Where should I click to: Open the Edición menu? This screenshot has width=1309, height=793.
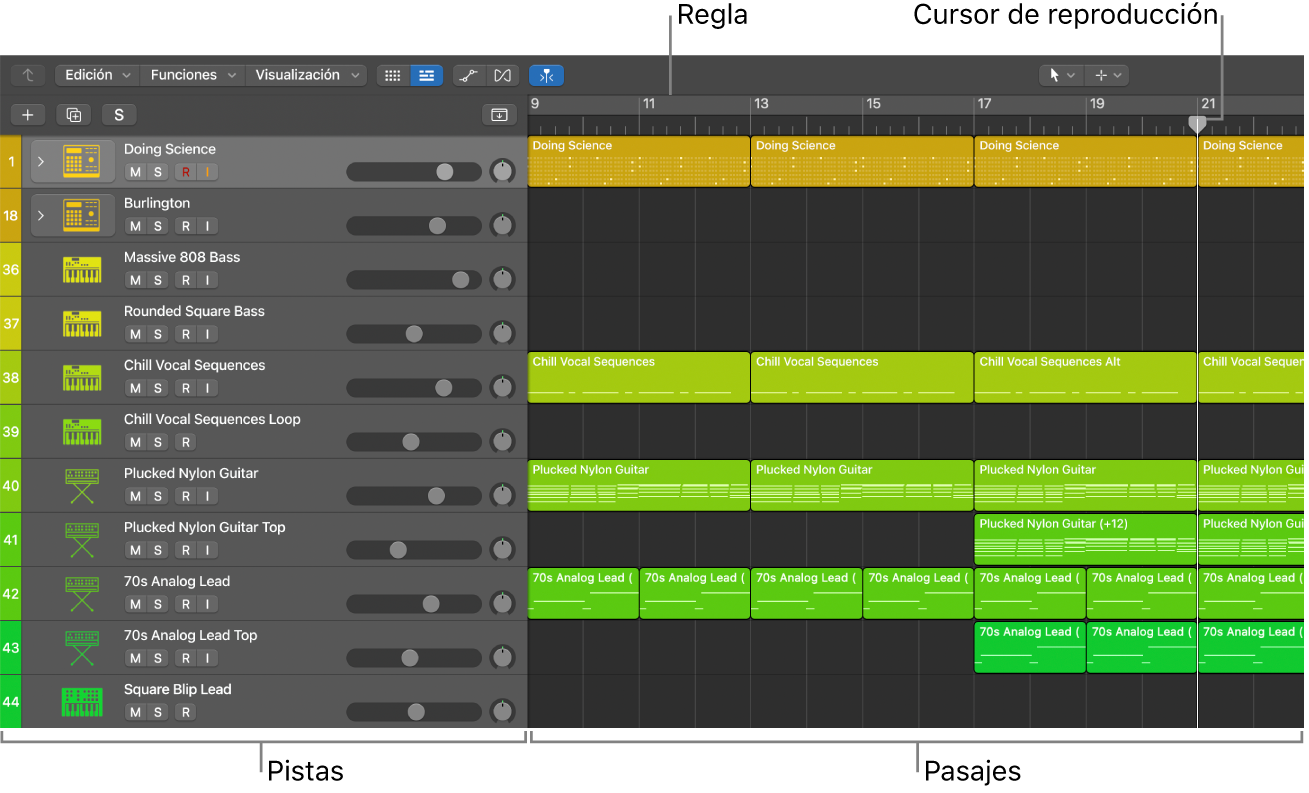97,75
